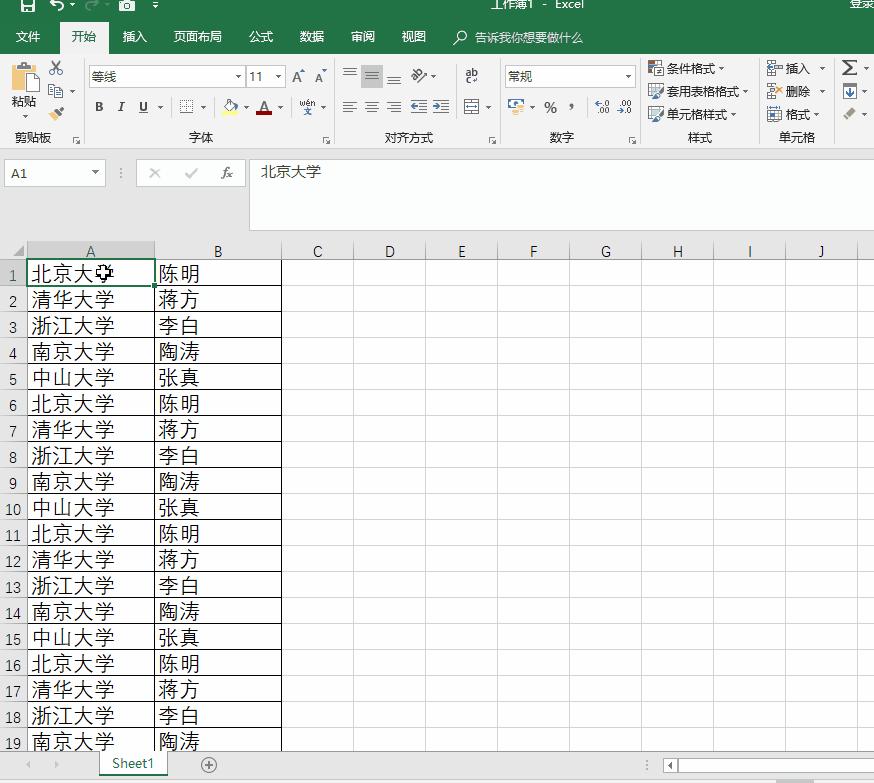Click the AutoSum sigma icon

[848, 68]
